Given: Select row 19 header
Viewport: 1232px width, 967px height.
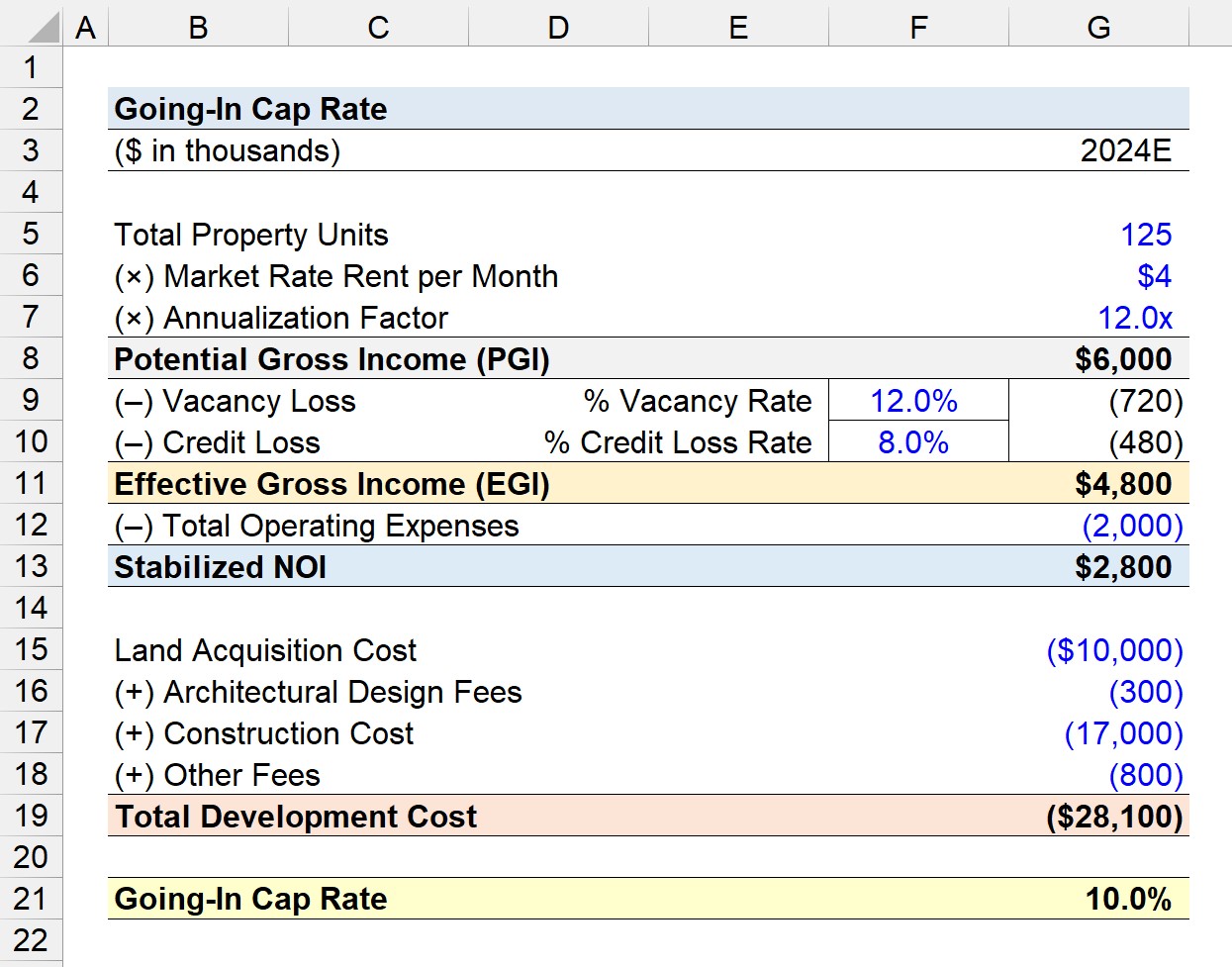Looking at the screenshot, I should coord(31,816).
